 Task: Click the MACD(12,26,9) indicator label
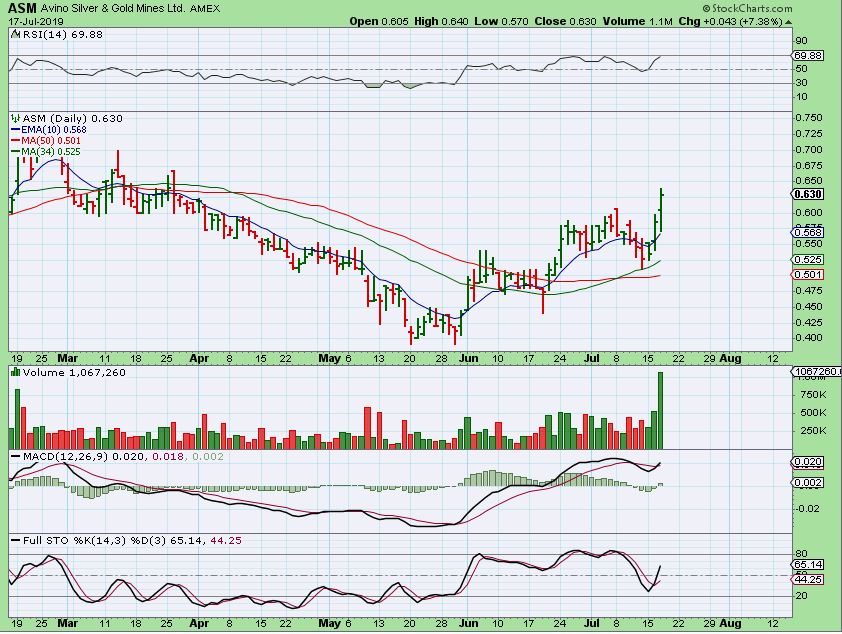click(x=66, y=456)
